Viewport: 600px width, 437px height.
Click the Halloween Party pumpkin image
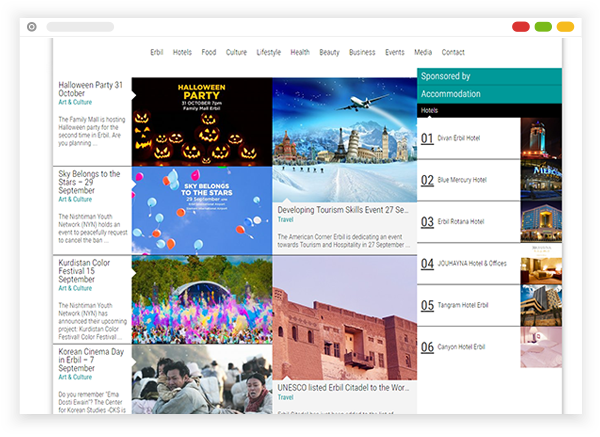[x=202, y=122]
